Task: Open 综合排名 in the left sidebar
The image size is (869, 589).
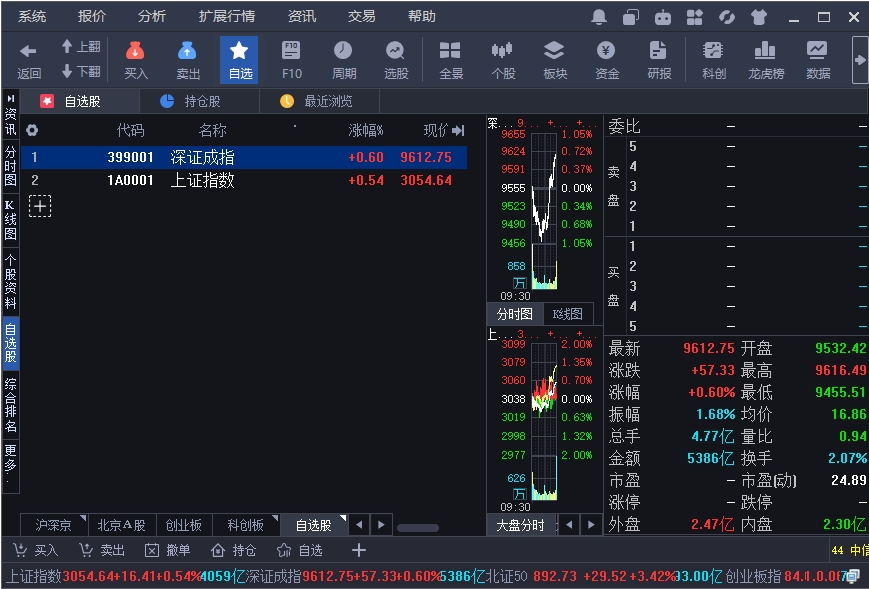Action: 11,405
